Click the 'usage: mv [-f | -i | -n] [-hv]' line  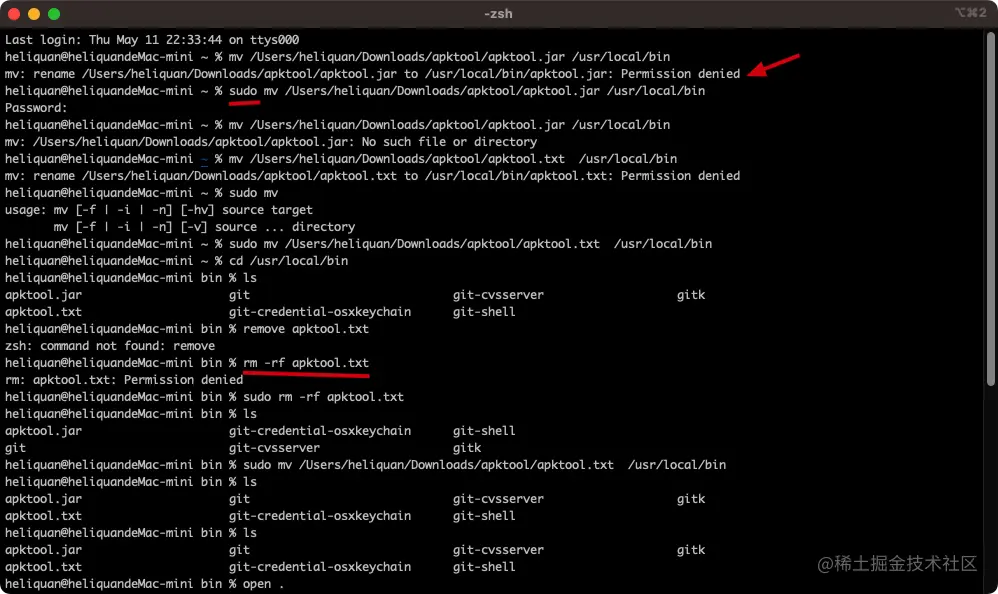pyautogui.click(x=158, y=210)
